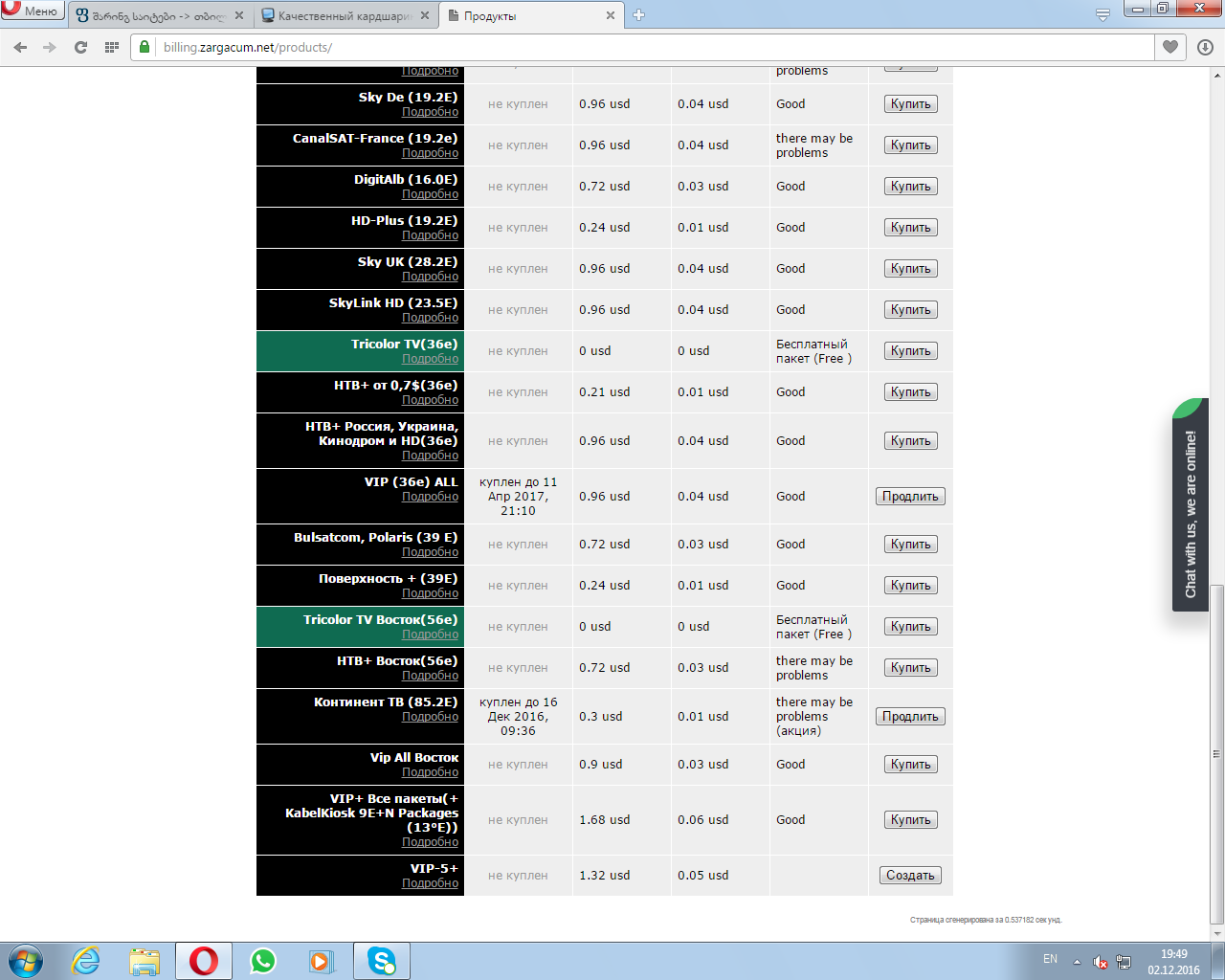View Подробно details for VIP (36e) ALL
Viewport: 1225px width, 980px height.
pyautogui.click(x=430, y=497)
